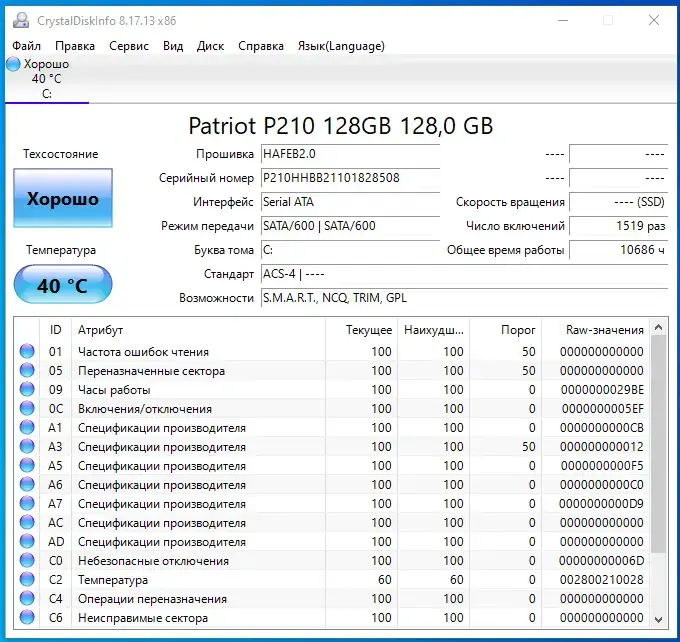Open the Диск menu
This screenshot has width=680, height=642.
pyautogui.click(x=210, y=46)
